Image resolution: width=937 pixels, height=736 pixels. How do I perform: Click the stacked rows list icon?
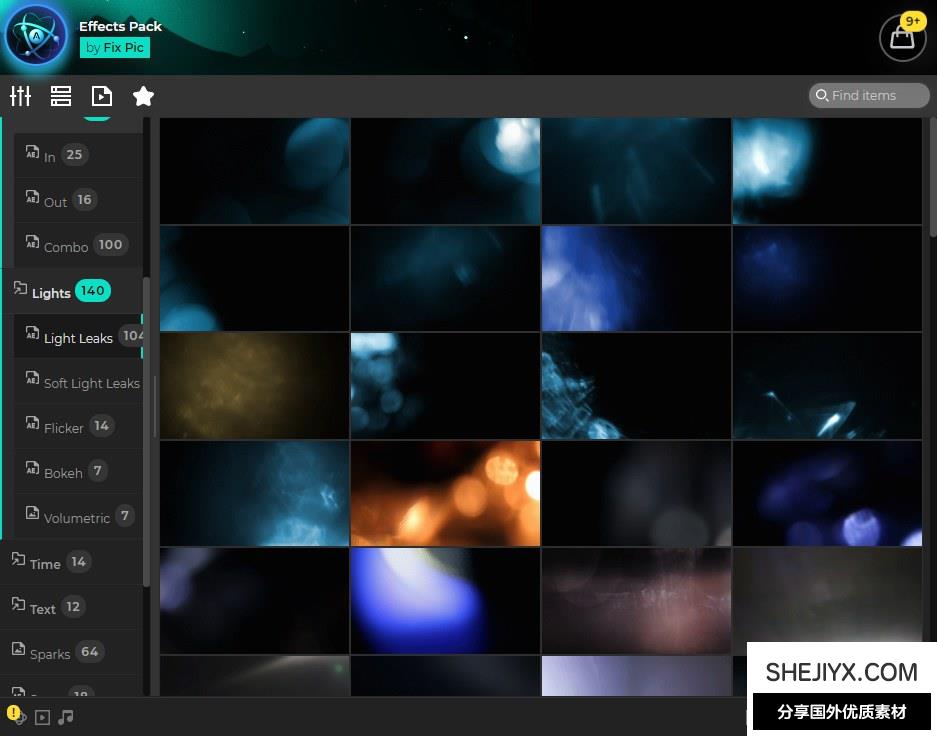coord(61,96)
